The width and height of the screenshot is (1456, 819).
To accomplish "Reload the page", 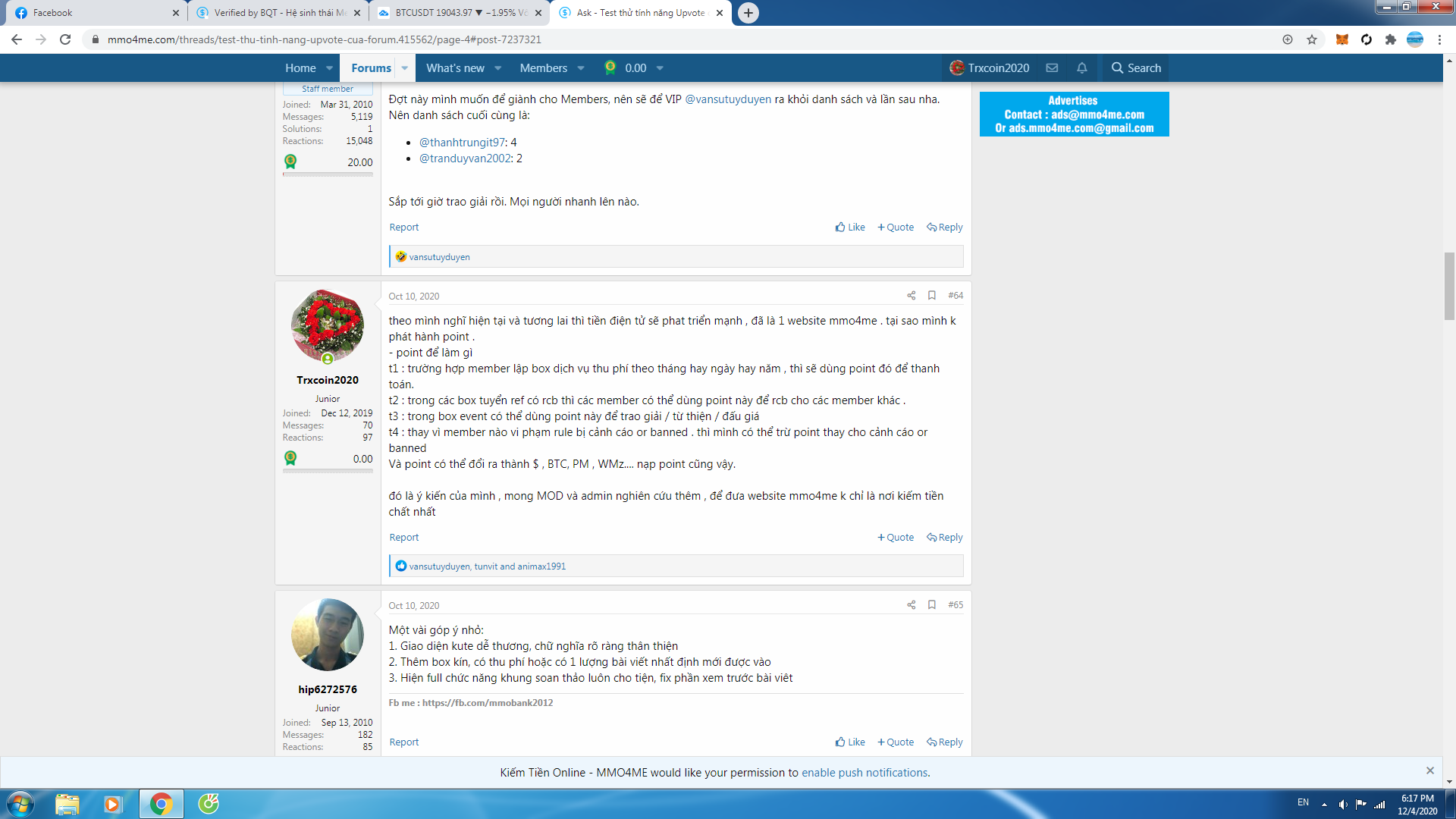I will 65,39.
